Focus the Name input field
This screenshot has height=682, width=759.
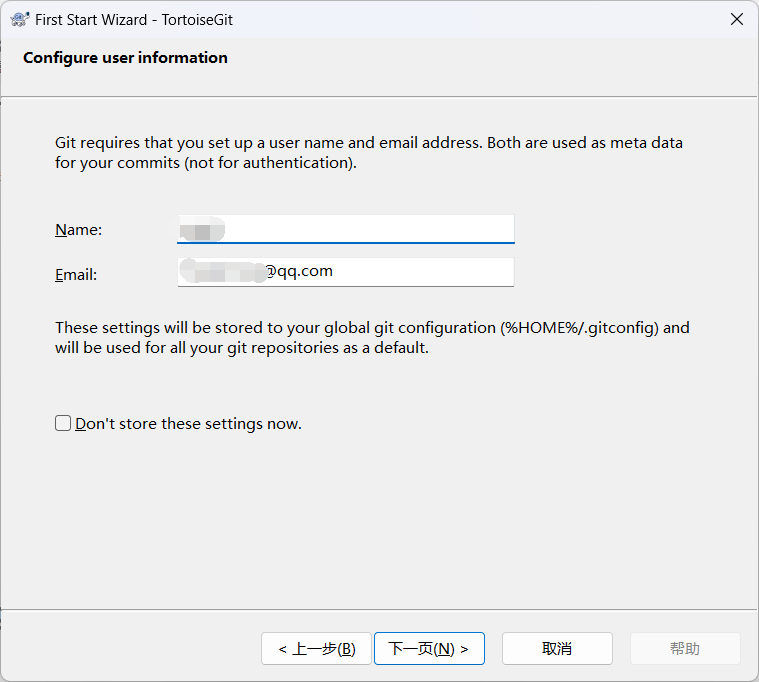[346, 229]
